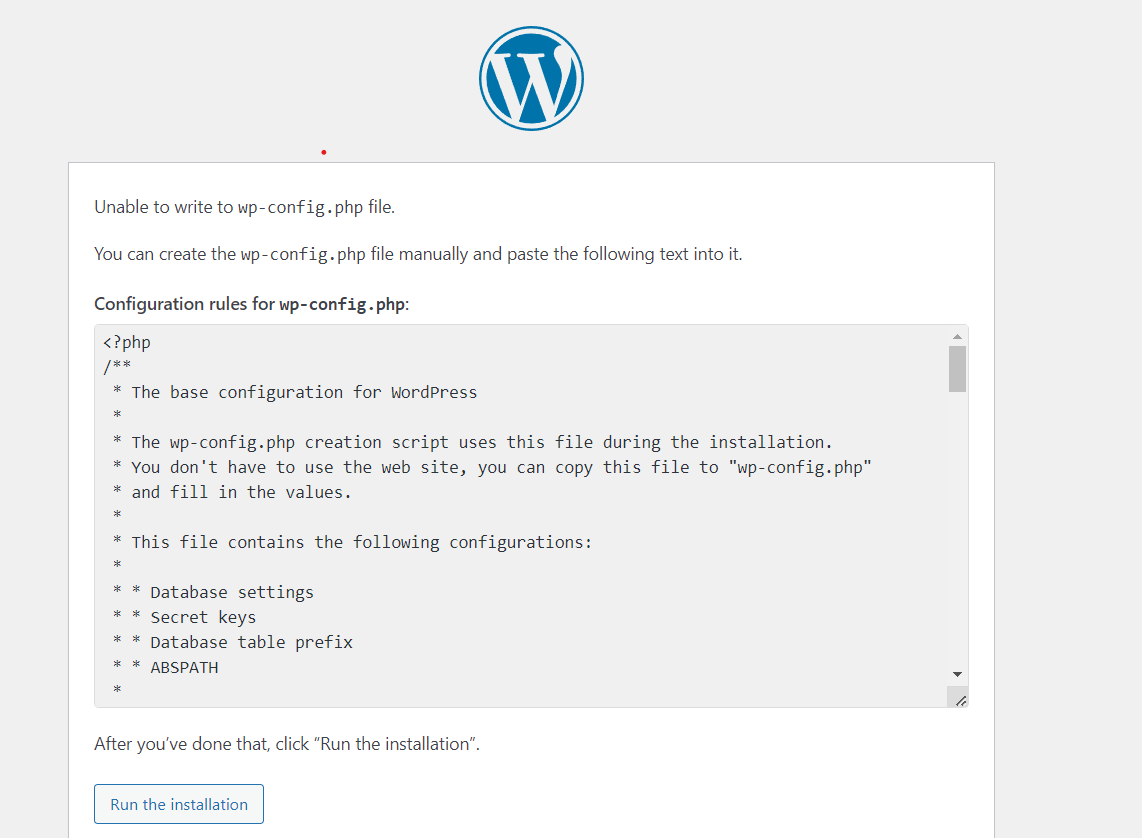Screen dimensions: 1142x838
Task: Click 'The wp-config.php creation script' line
Action: 472,443
